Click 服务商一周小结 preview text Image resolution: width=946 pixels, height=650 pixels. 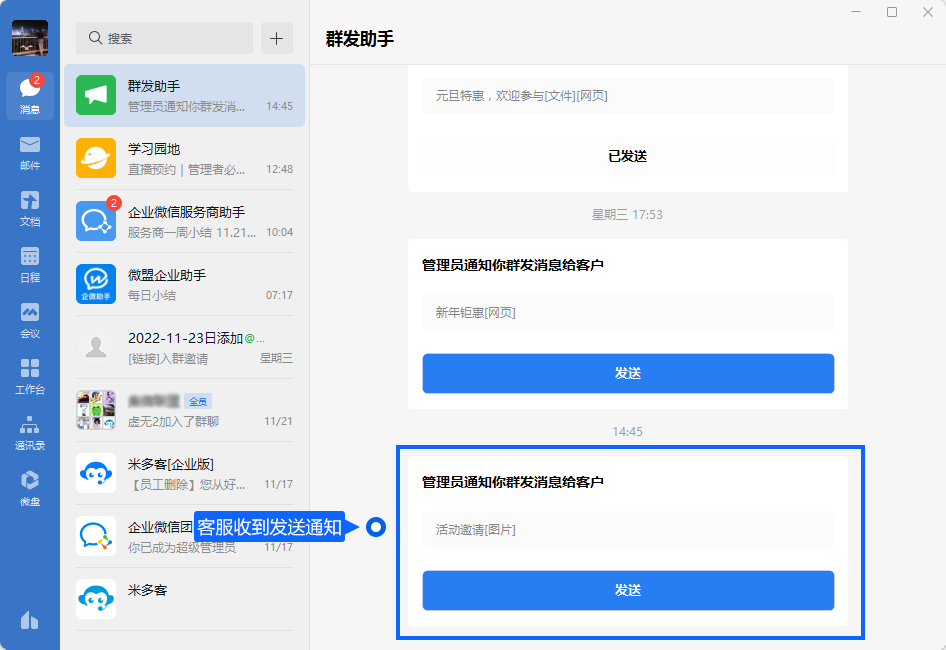click(x=192, y=232)
